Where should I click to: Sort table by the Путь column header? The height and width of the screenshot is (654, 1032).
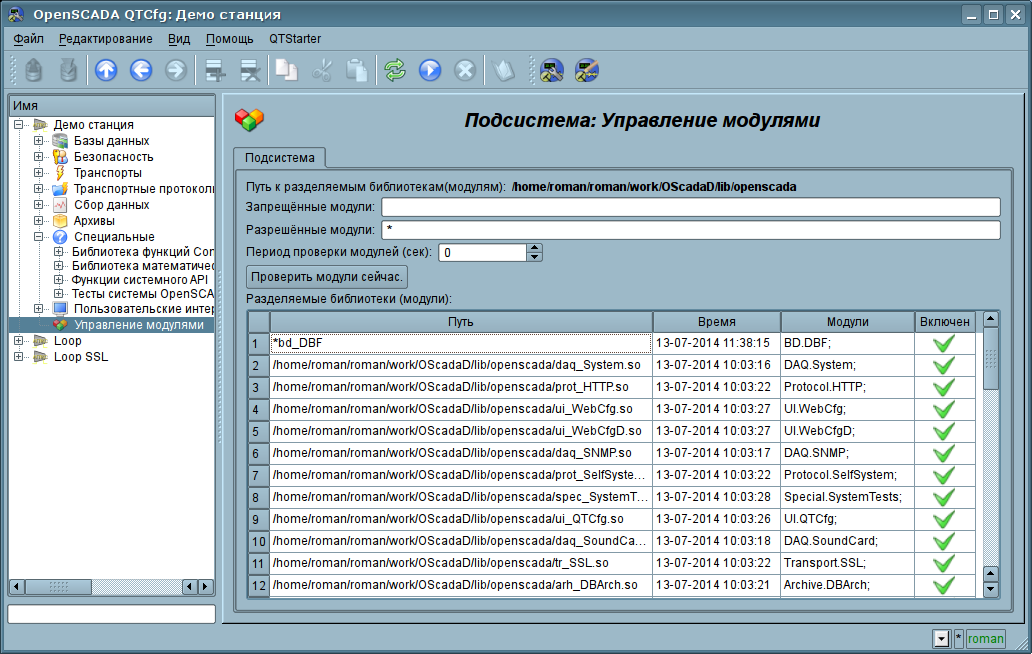pos(461,322)
